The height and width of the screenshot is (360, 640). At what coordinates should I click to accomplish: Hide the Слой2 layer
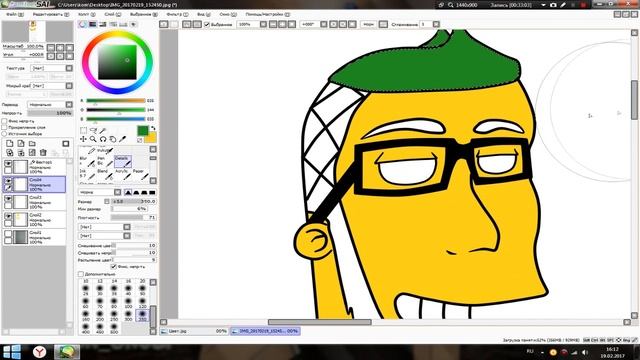8,216
